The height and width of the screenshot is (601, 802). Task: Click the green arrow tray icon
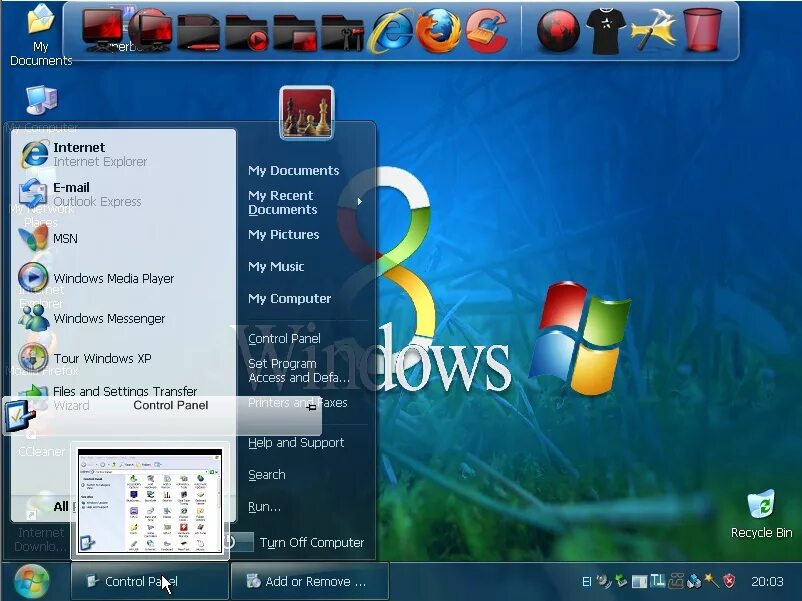click(x=621, y=581)
